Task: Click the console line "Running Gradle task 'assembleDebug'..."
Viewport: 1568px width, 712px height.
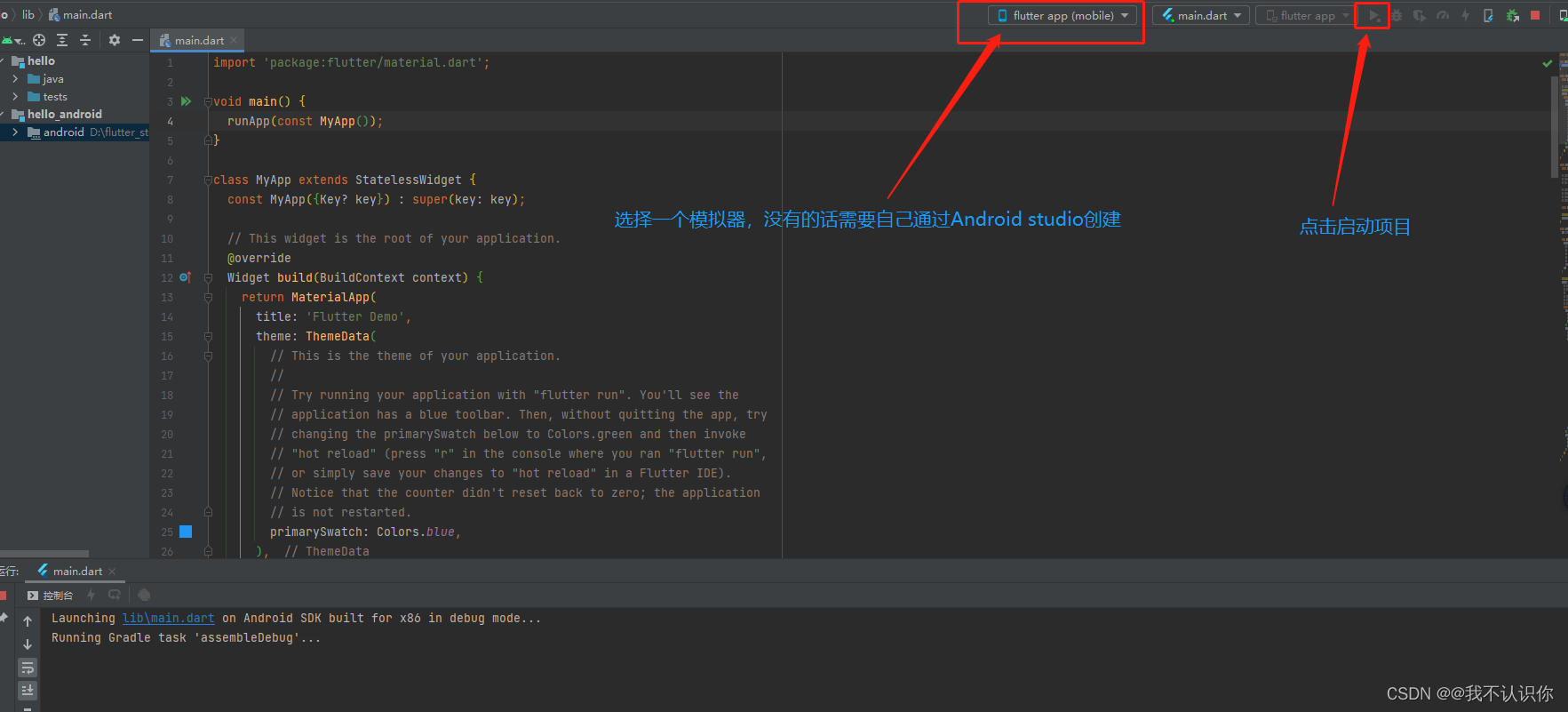Action: pyautogui.click(x=186, y=637)
